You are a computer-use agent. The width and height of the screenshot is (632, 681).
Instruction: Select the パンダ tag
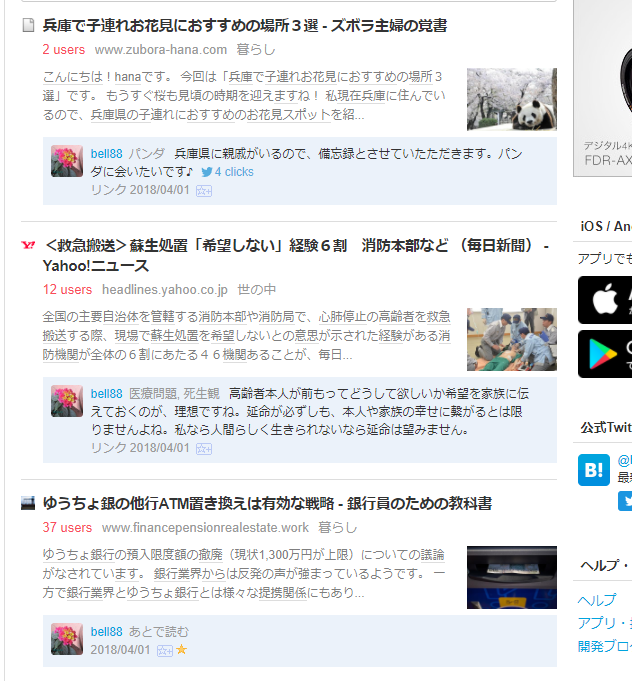pos(147,154)
